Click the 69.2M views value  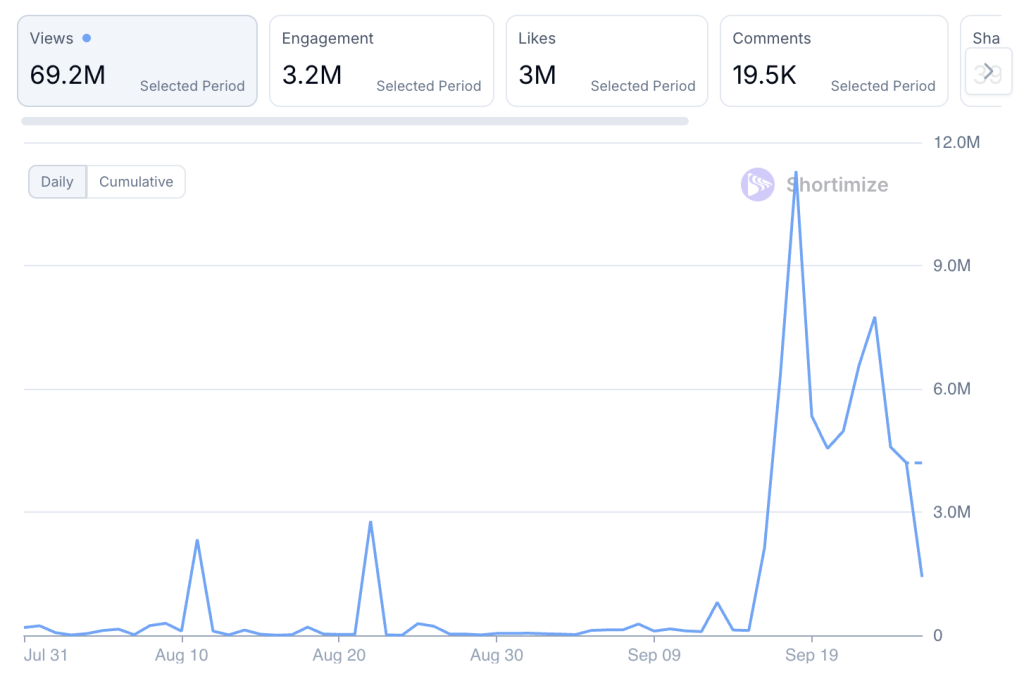click(x=67, y=75)
